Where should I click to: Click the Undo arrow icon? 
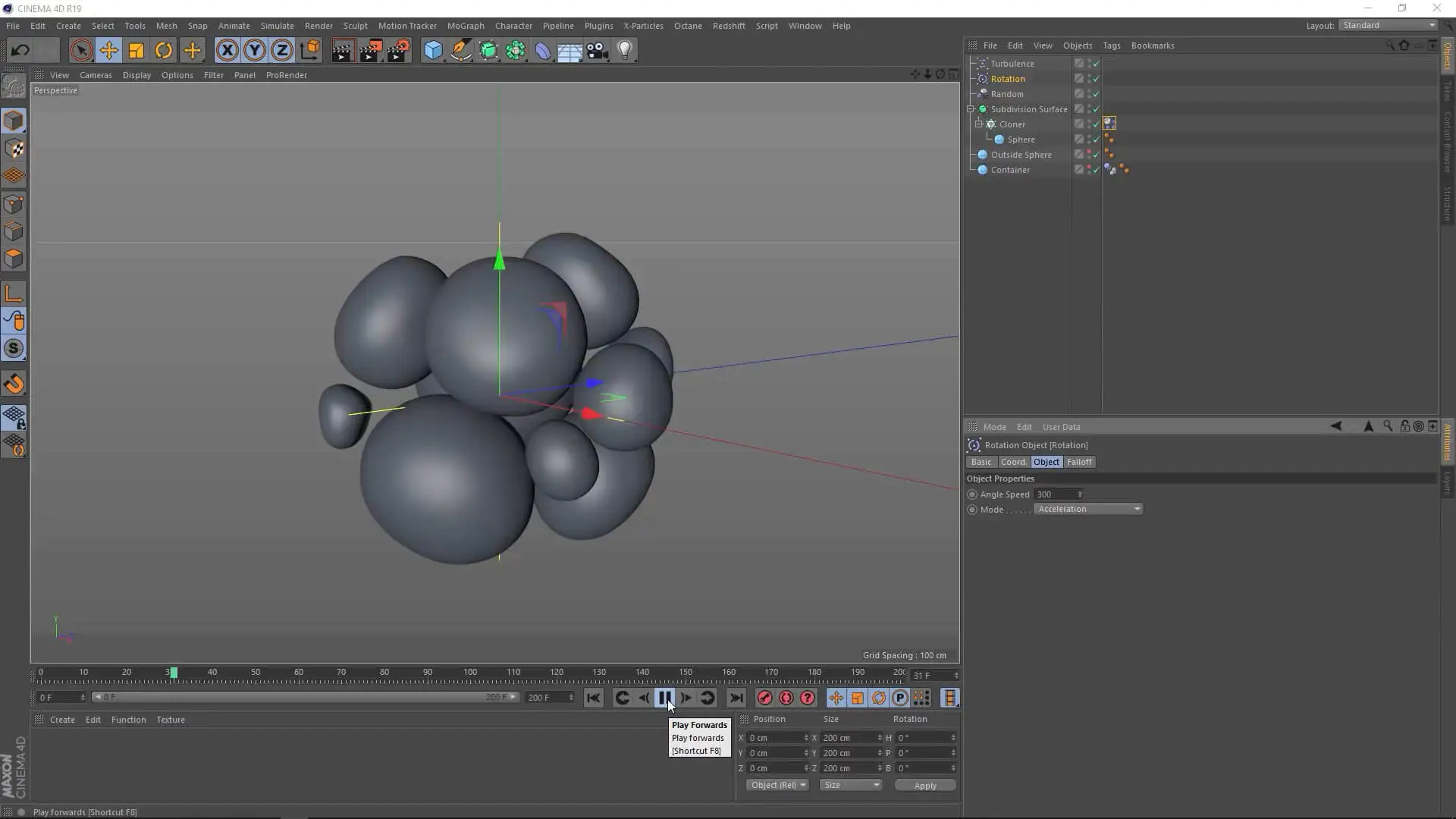coord(20,51)
